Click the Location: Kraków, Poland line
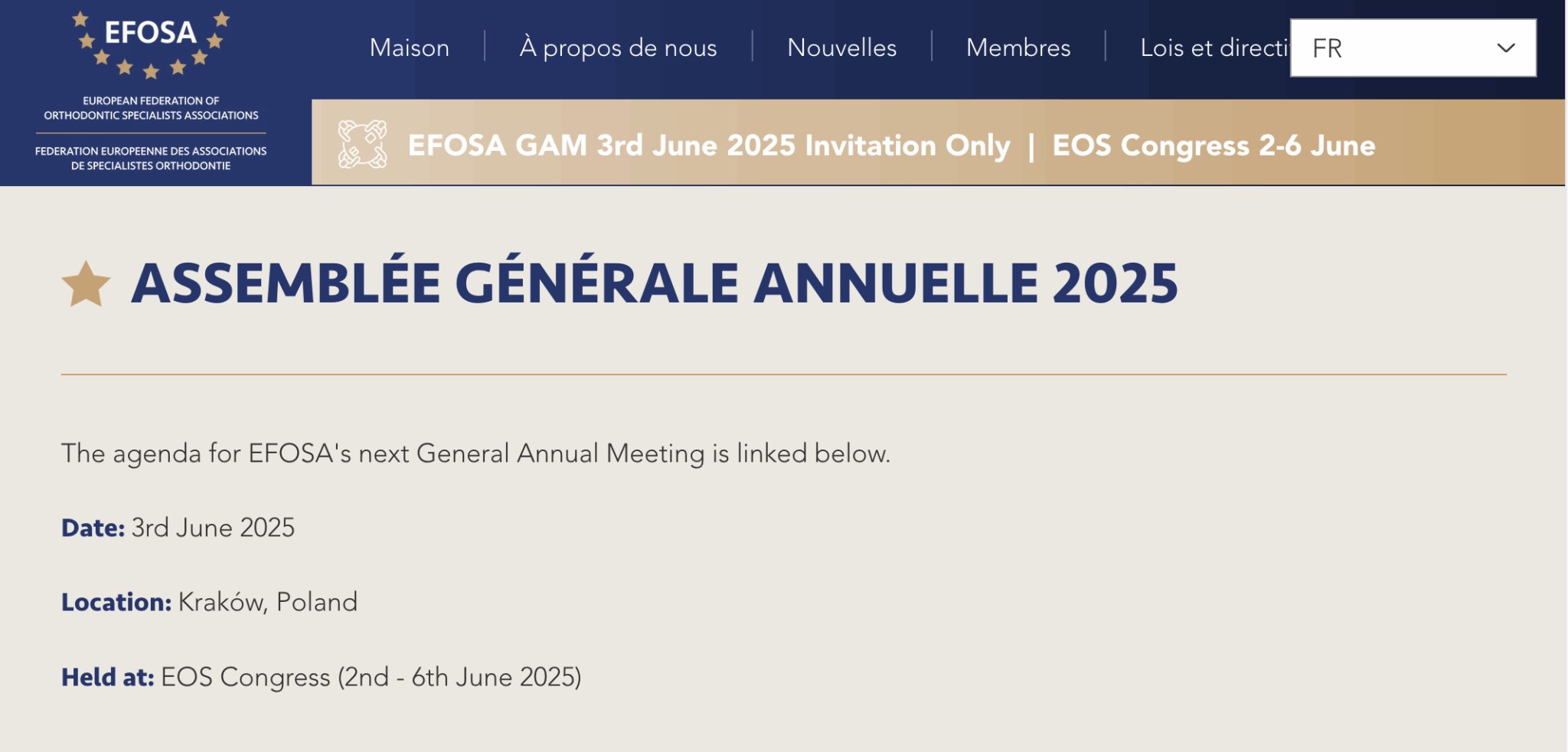 (209, 602)
